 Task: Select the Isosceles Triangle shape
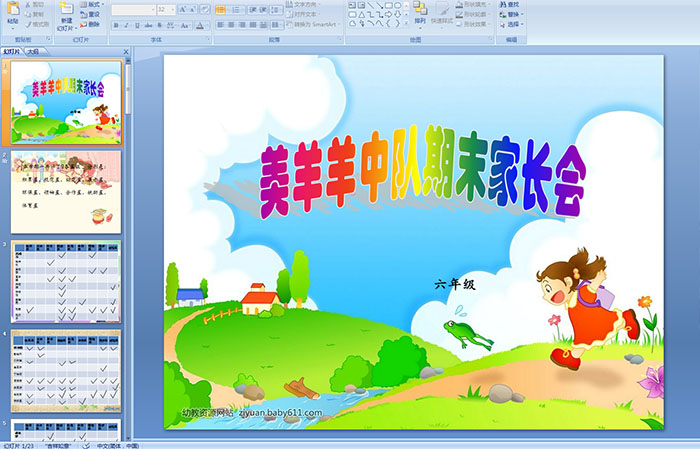(x=361, y=15)
